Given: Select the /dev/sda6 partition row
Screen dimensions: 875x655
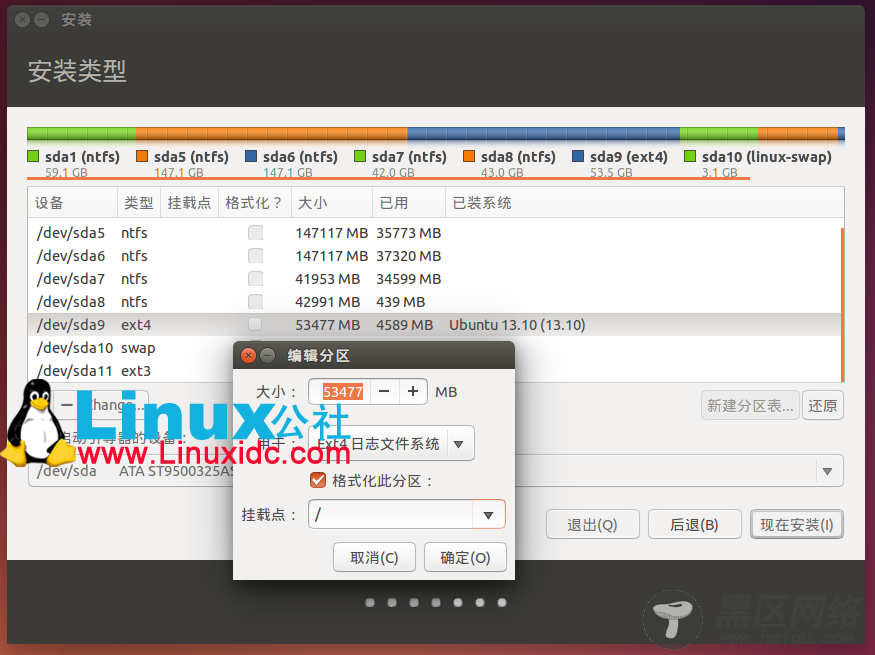Looking at the screenshot, I should coord(434,256).
